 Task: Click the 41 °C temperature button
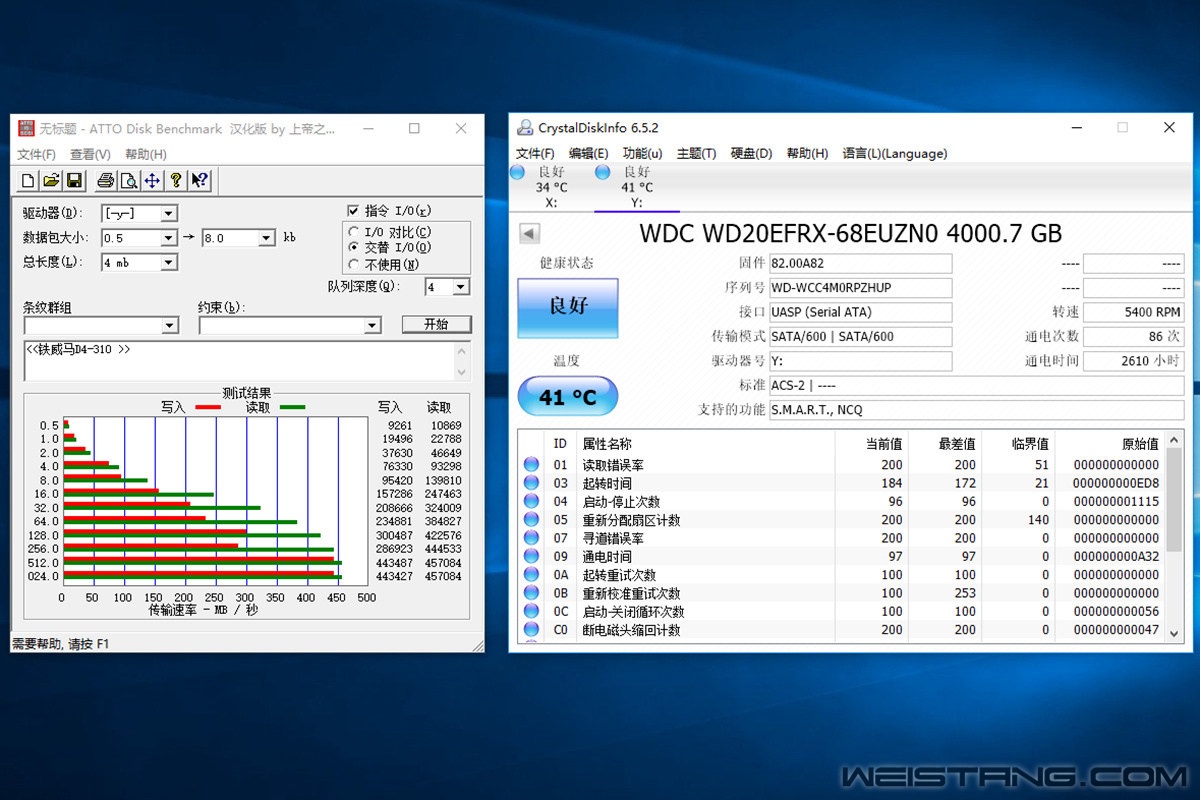point(568,397)
